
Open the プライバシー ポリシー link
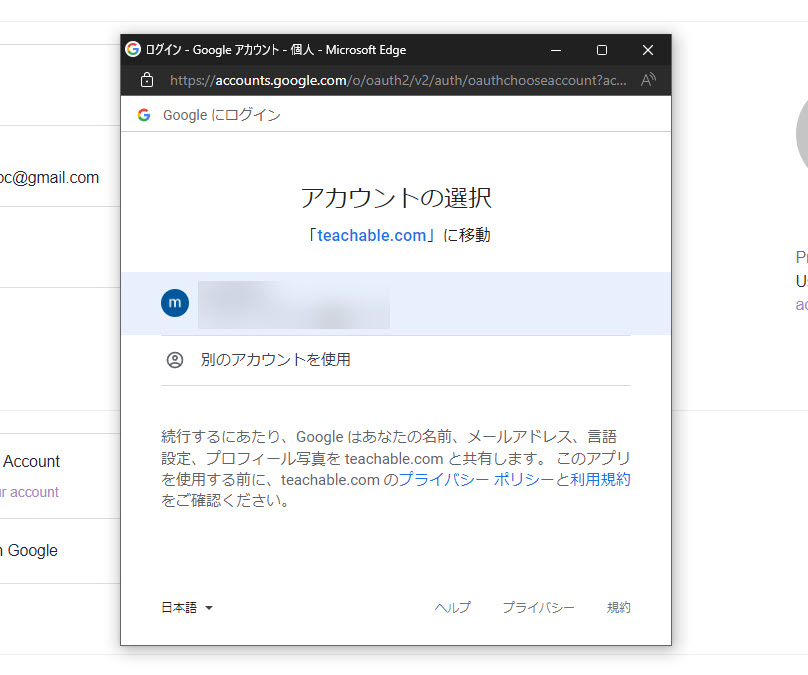click(476, 479)
